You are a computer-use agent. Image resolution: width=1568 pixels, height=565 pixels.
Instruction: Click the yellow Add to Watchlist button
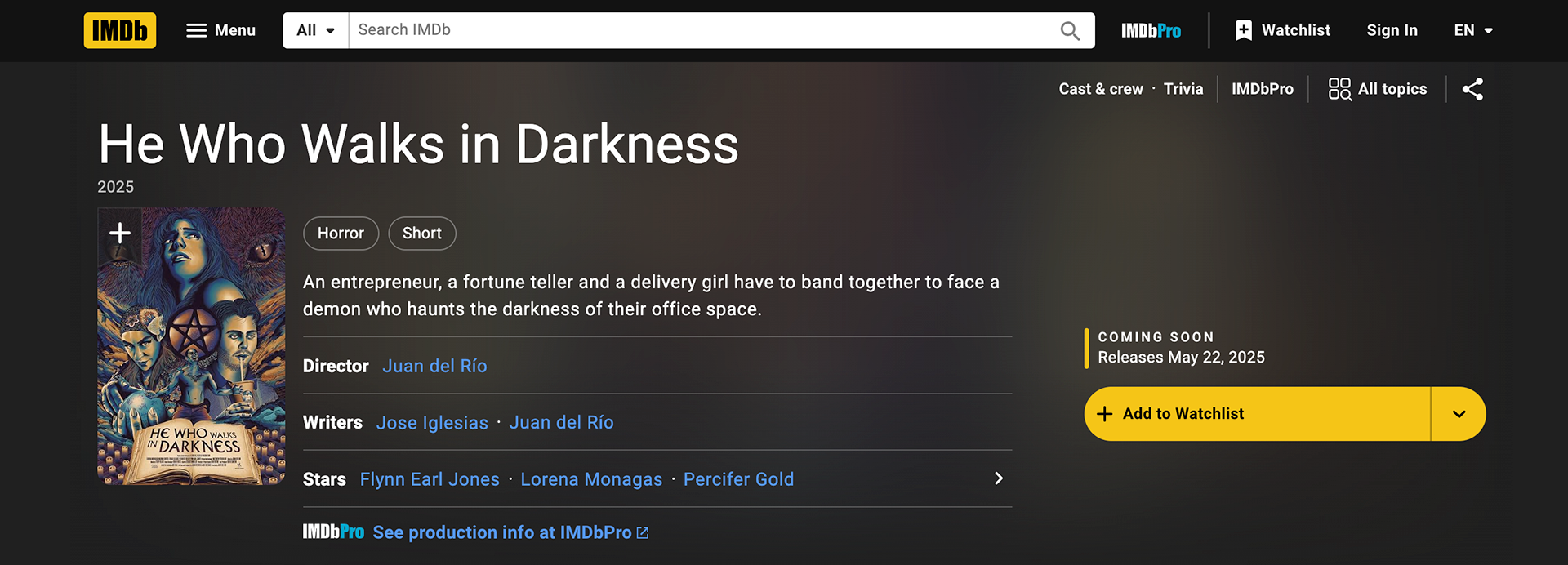[x=1257, y=414]
